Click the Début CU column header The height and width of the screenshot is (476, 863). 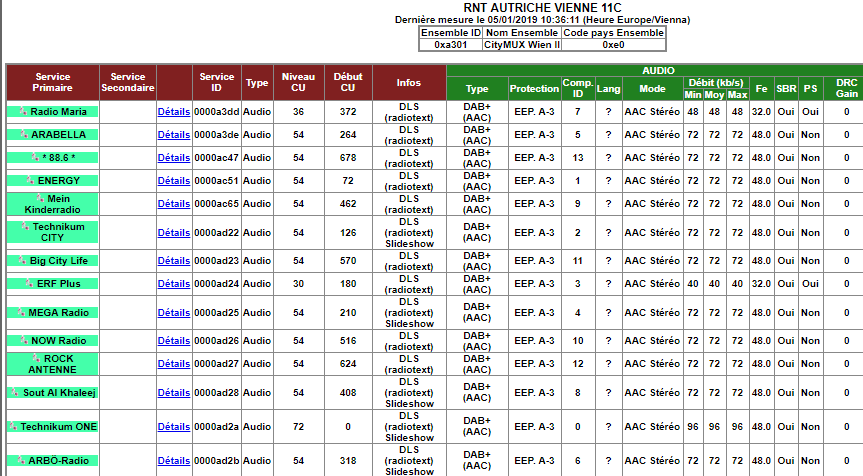(x=348, y=83)
